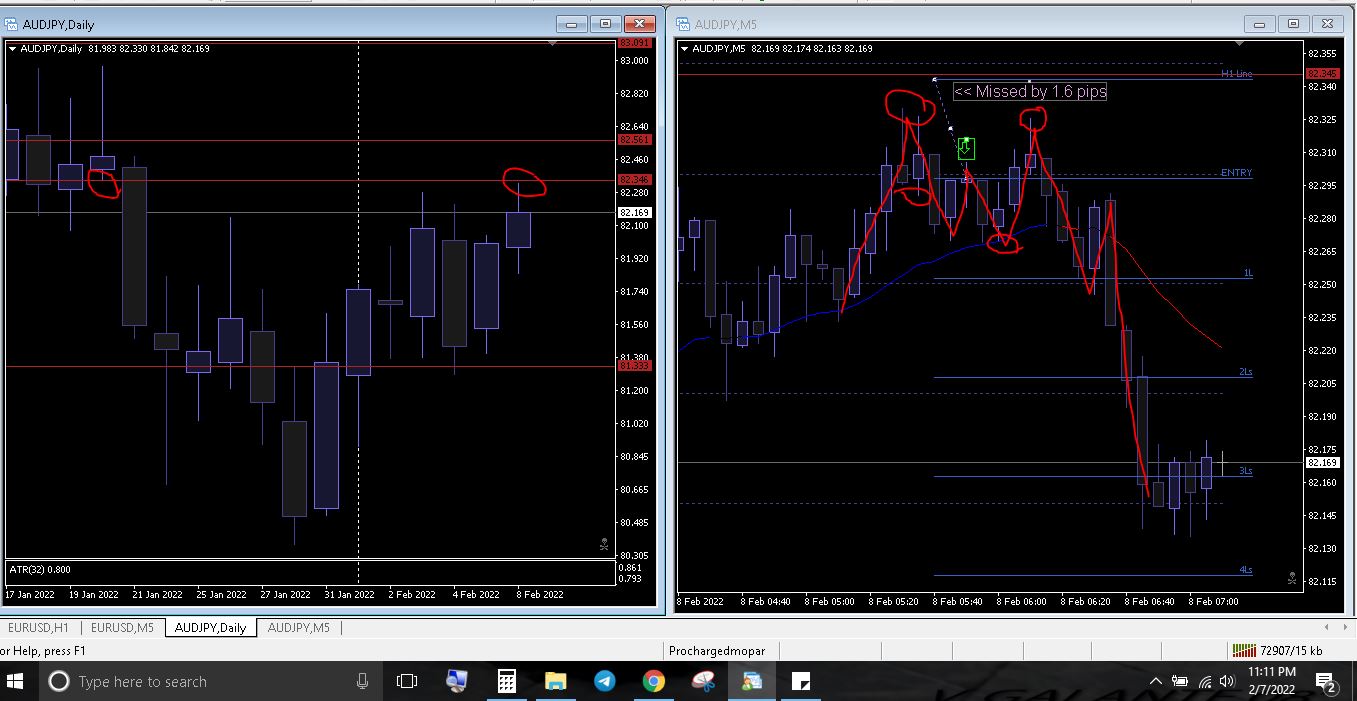
Task: Open File Explorer from the taskbar
Action: click(556, 682)
